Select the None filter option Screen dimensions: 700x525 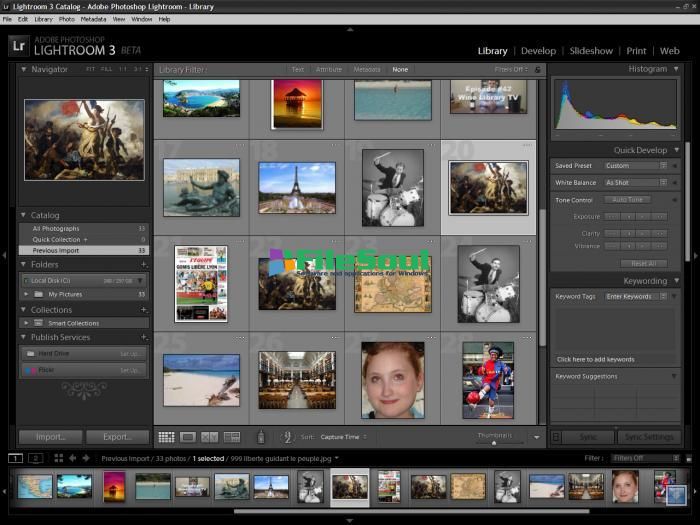400,70
